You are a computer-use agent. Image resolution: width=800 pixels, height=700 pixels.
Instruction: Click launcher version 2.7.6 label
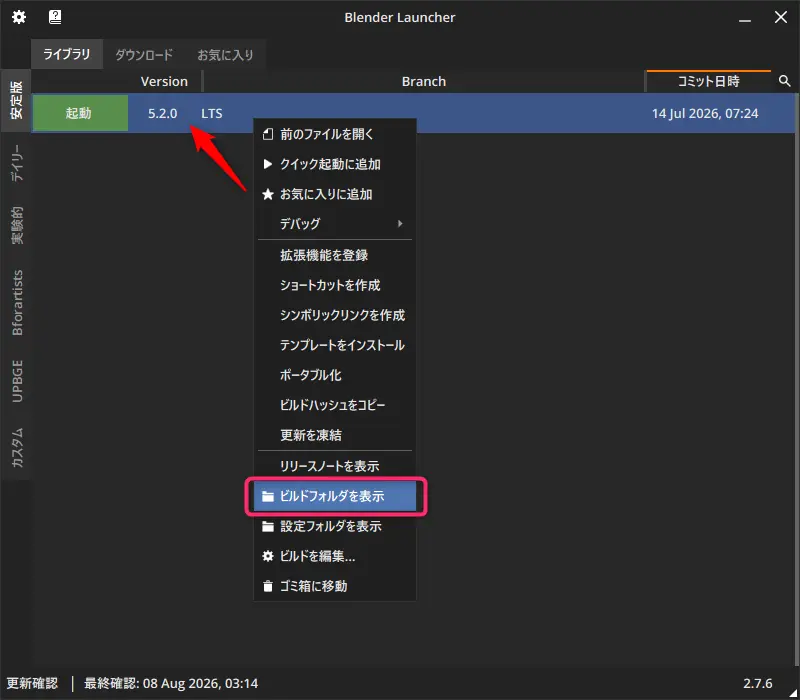[757, 683]
